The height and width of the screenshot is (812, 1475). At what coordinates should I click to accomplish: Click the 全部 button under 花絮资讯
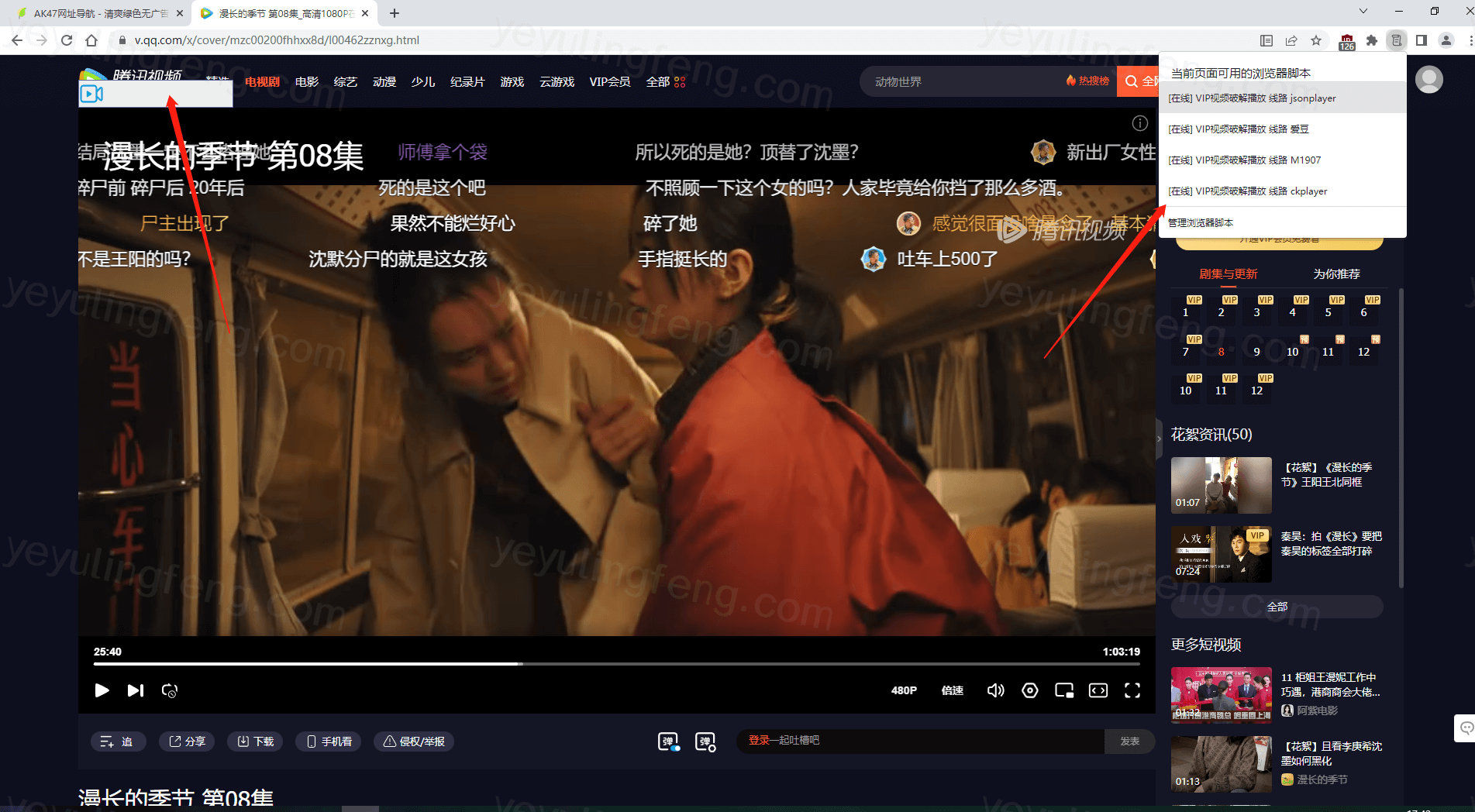click(1277, 607)
